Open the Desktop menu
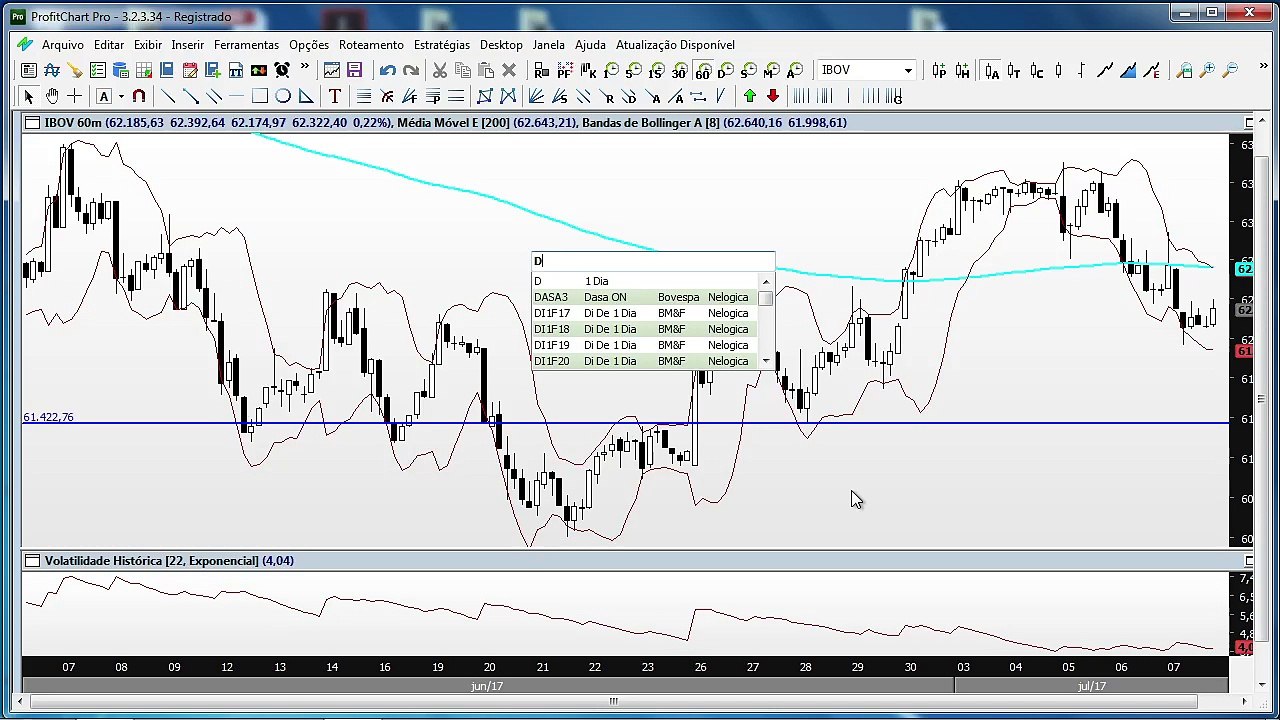Image resolution: width=1280 pixels, height=720 pixels. [501, 45]
